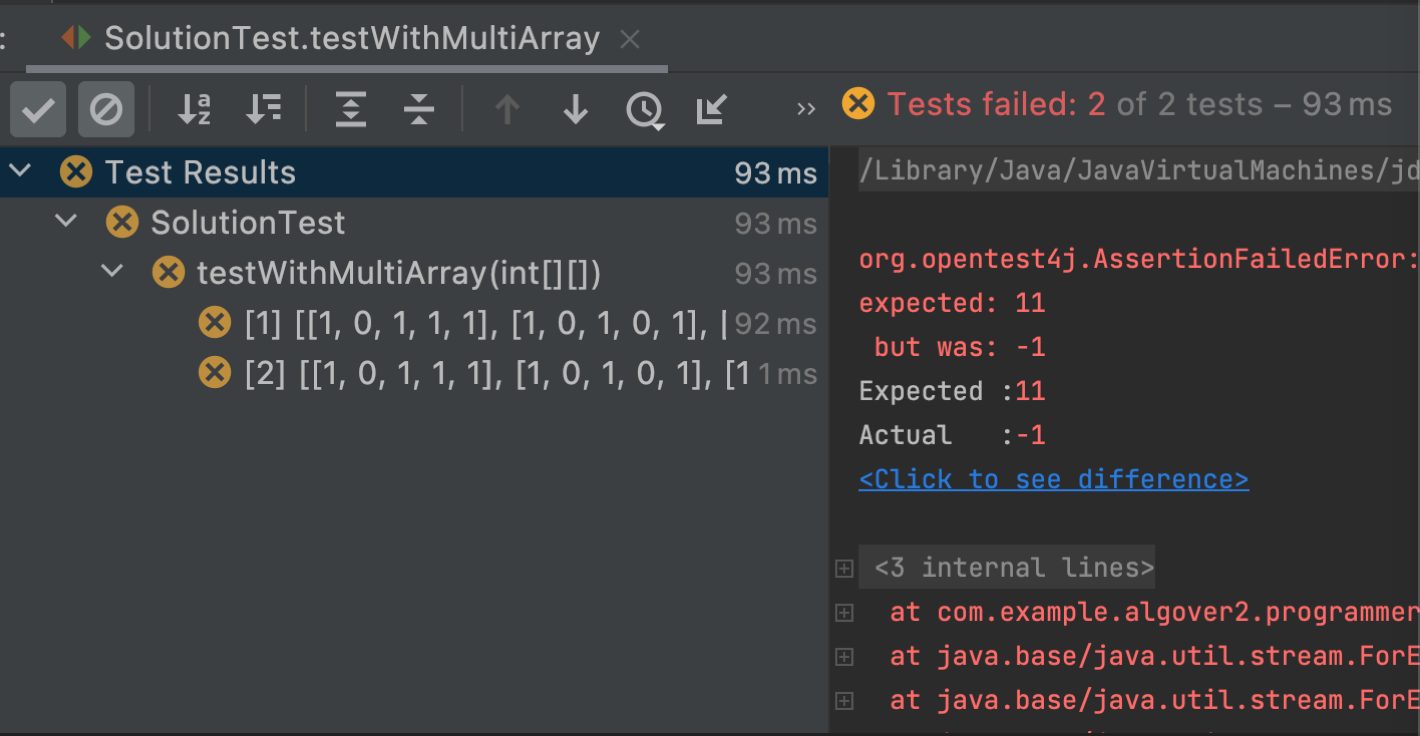1420x736 pixels.
Task: Click the import tests results icon
Action: (x=711, y=109)
